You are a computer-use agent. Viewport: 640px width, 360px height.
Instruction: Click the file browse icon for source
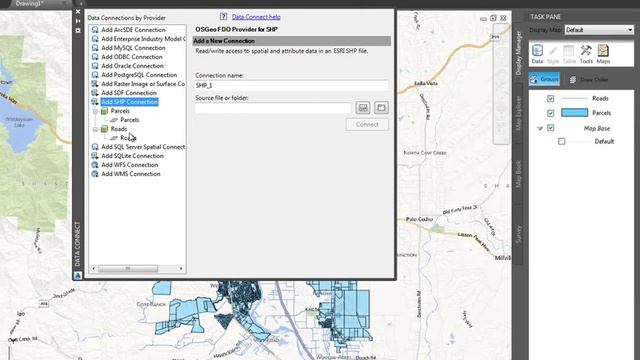(x=363, y=107)
